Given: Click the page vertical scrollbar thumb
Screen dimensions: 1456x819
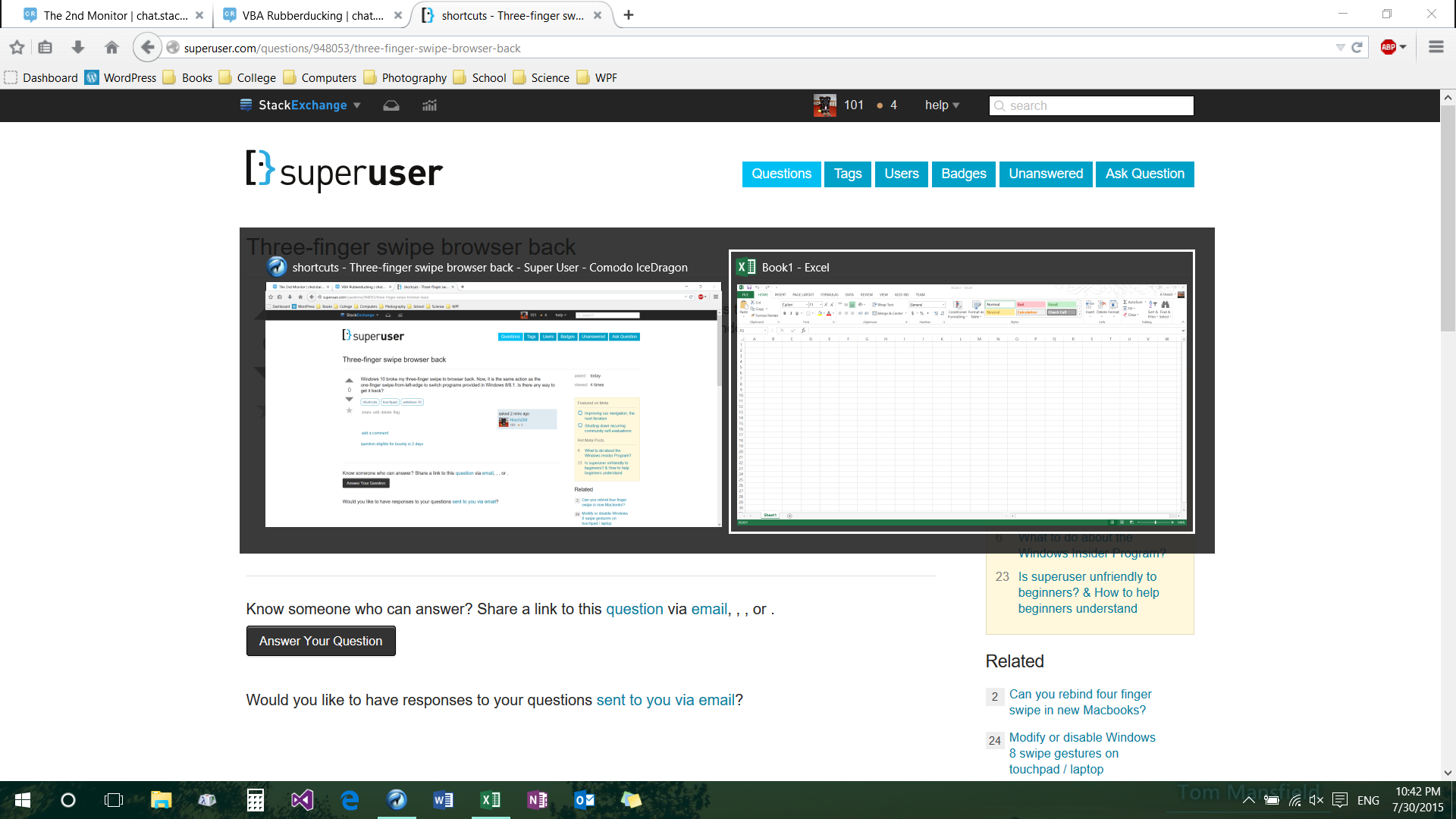Looking at the screenshot, I should click(1448, 218).
